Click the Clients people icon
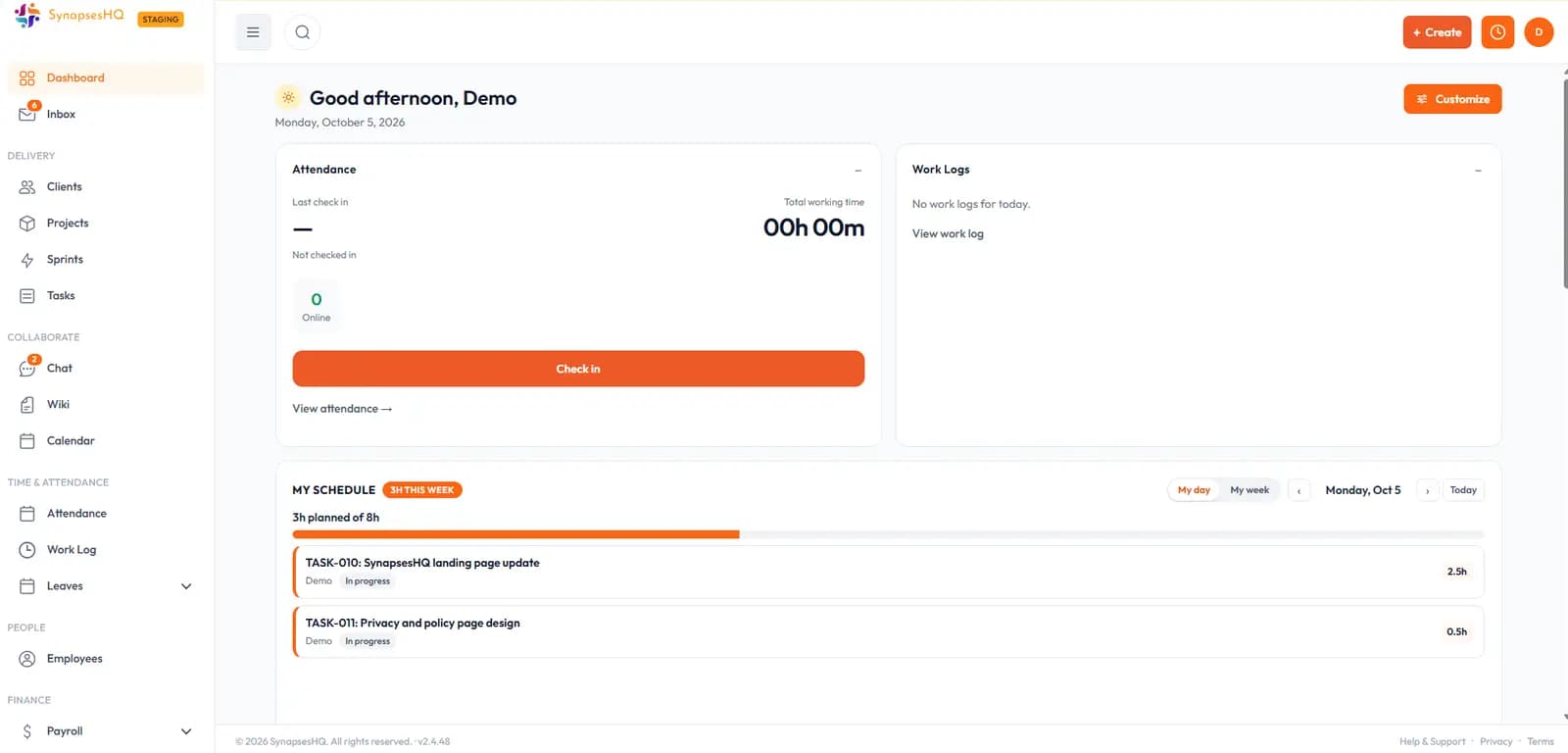The width and height of the screenshot is (1568, 753). 27,186
